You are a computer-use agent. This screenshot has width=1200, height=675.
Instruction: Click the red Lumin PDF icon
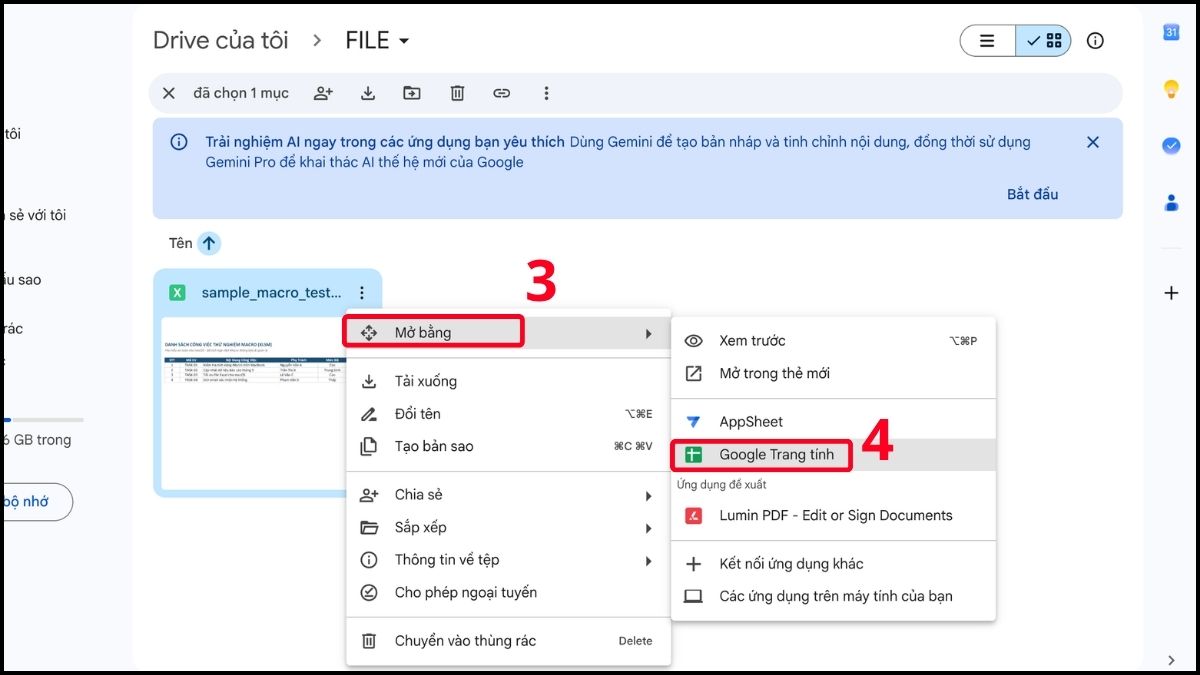tap(693, 516)
